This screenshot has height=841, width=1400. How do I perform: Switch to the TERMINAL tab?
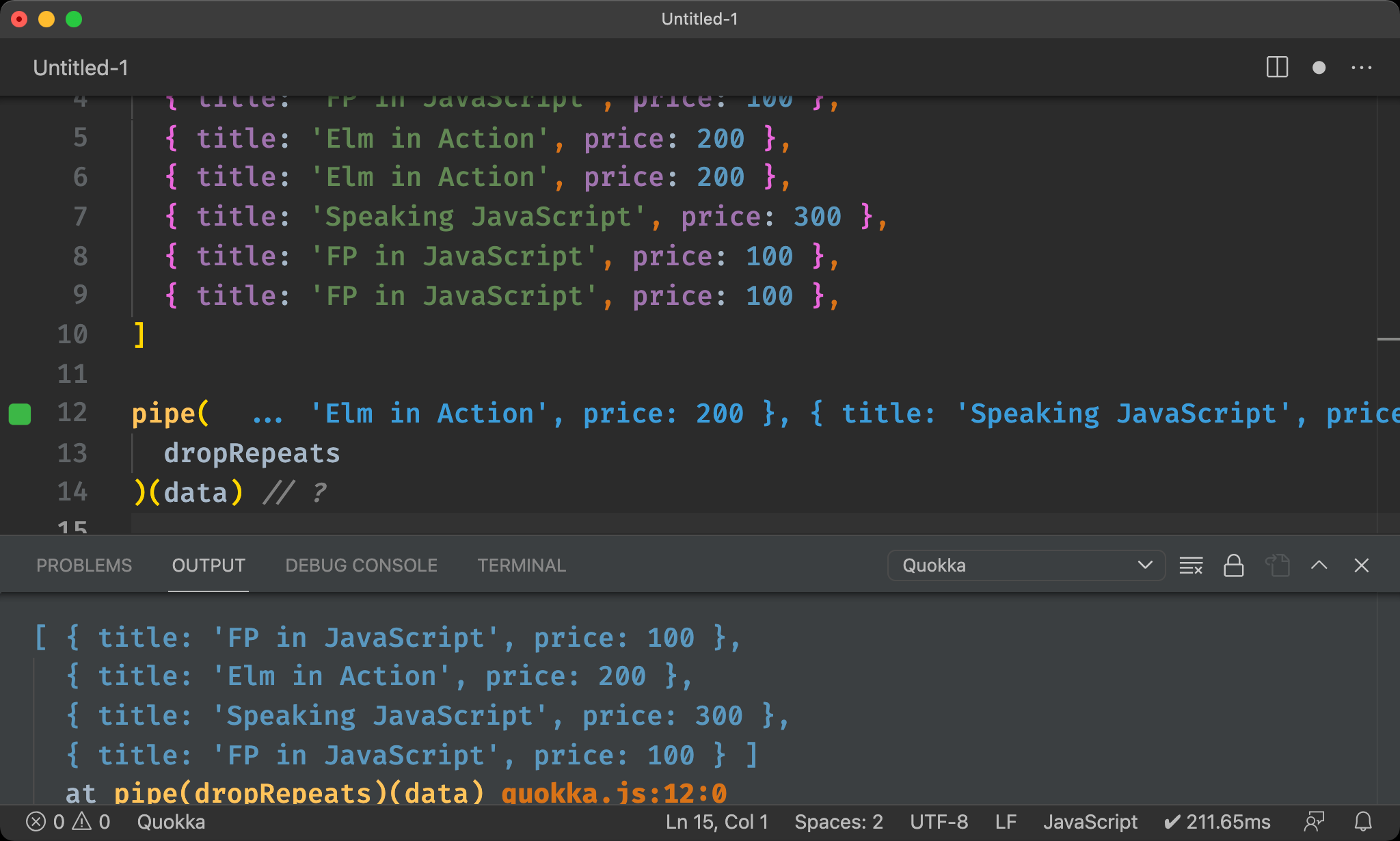(522, 565)
